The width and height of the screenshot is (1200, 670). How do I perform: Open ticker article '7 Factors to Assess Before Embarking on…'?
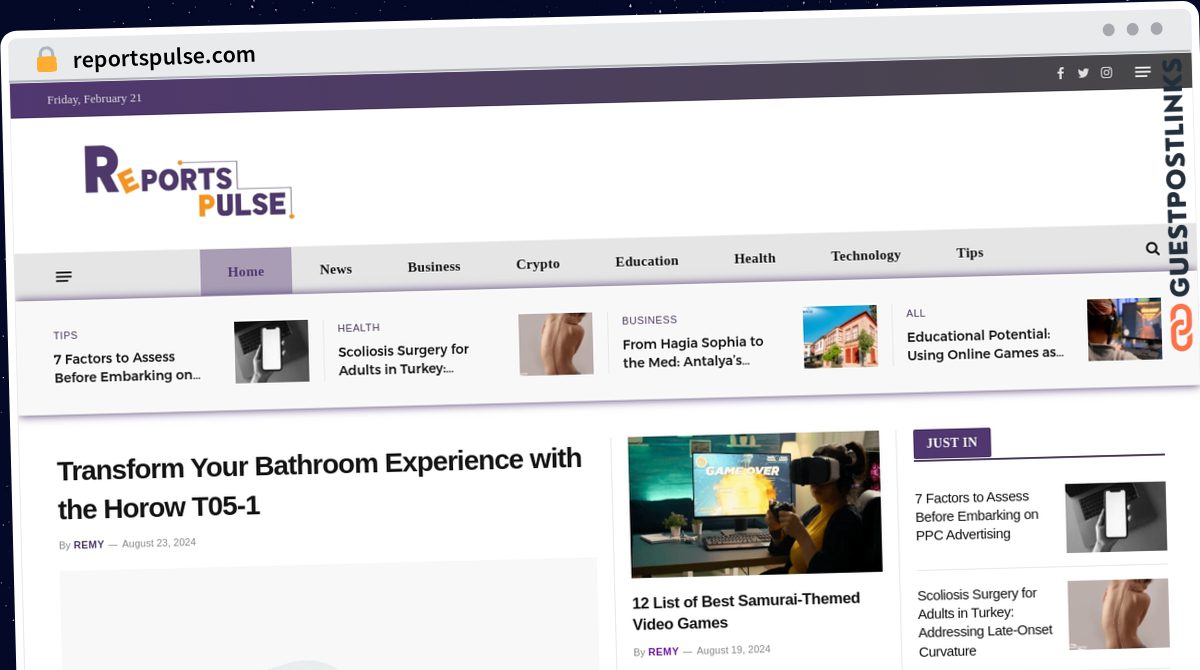(x=127, y=367)
